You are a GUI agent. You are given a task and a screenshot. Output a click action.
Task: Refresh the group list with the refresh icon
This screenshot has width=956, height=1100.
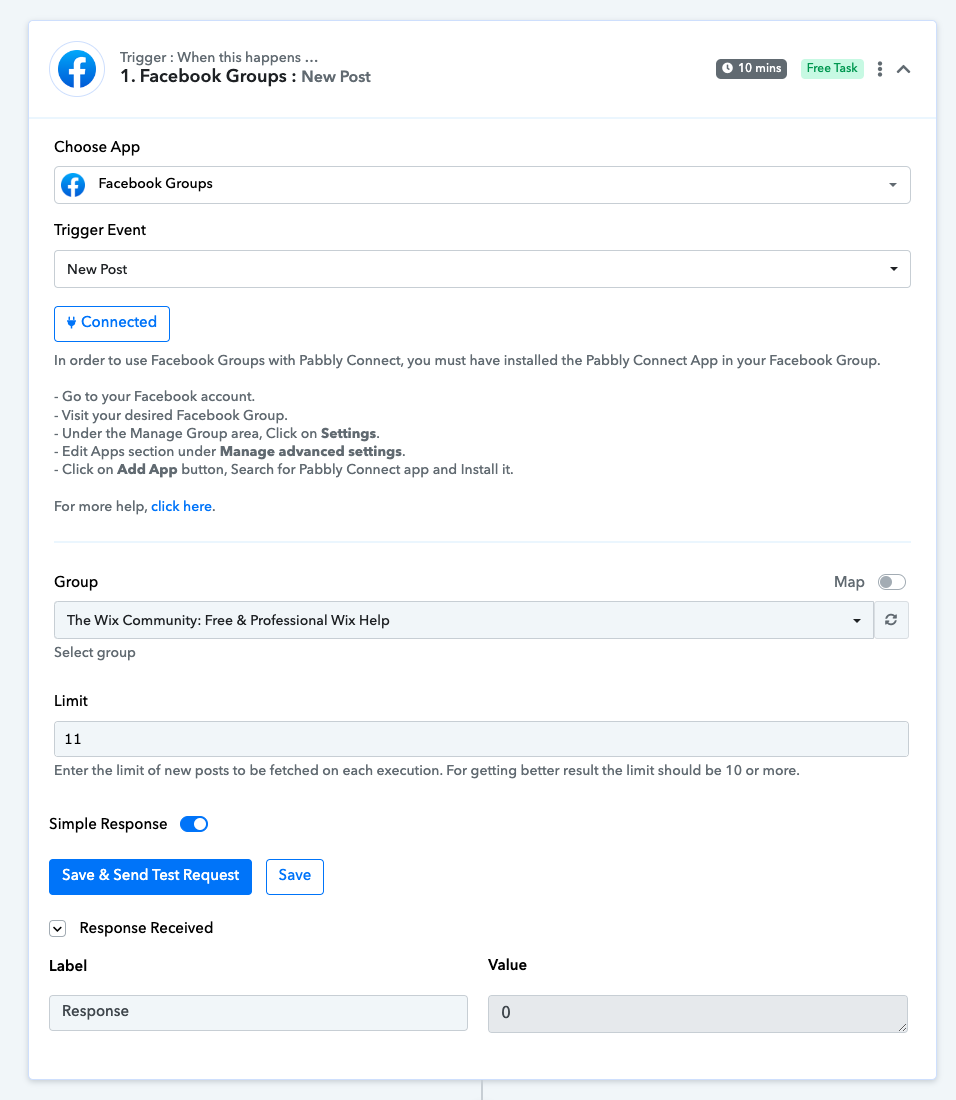(x=891, y=620)
